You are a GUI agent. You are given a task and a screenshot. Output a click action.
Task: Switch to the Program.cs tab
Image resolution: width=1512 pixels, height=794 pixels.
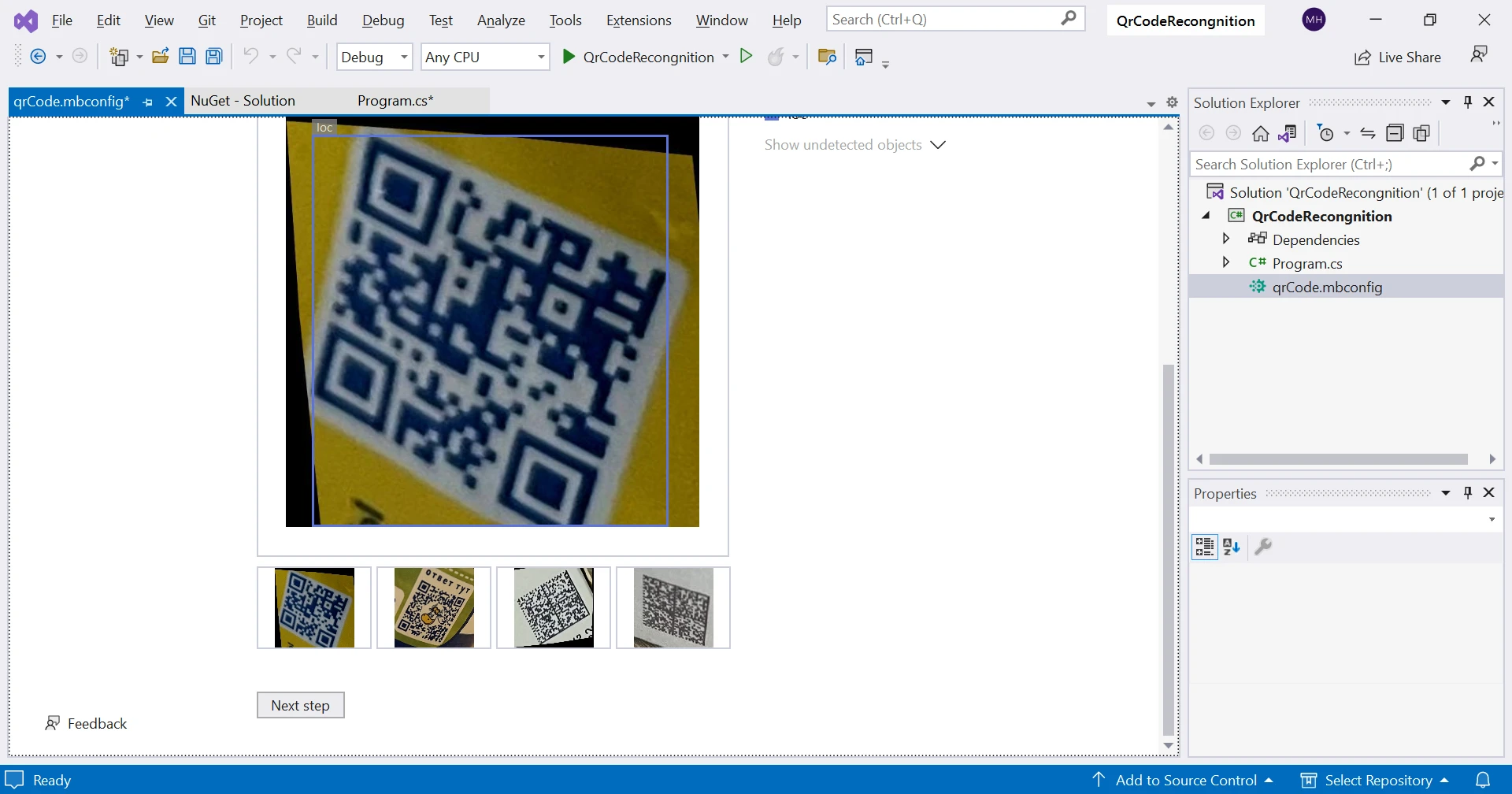(395, 101)
